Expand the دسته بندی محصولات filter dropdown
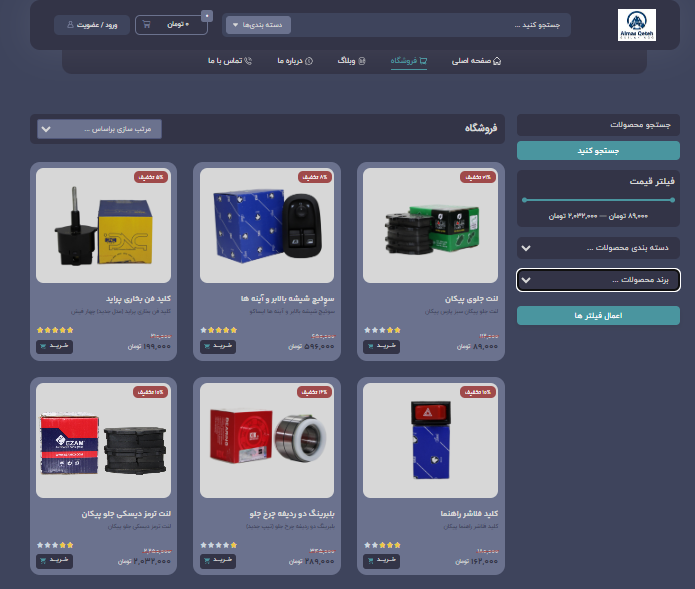Viewport: 695px width, 589px height. coord(598,247)
